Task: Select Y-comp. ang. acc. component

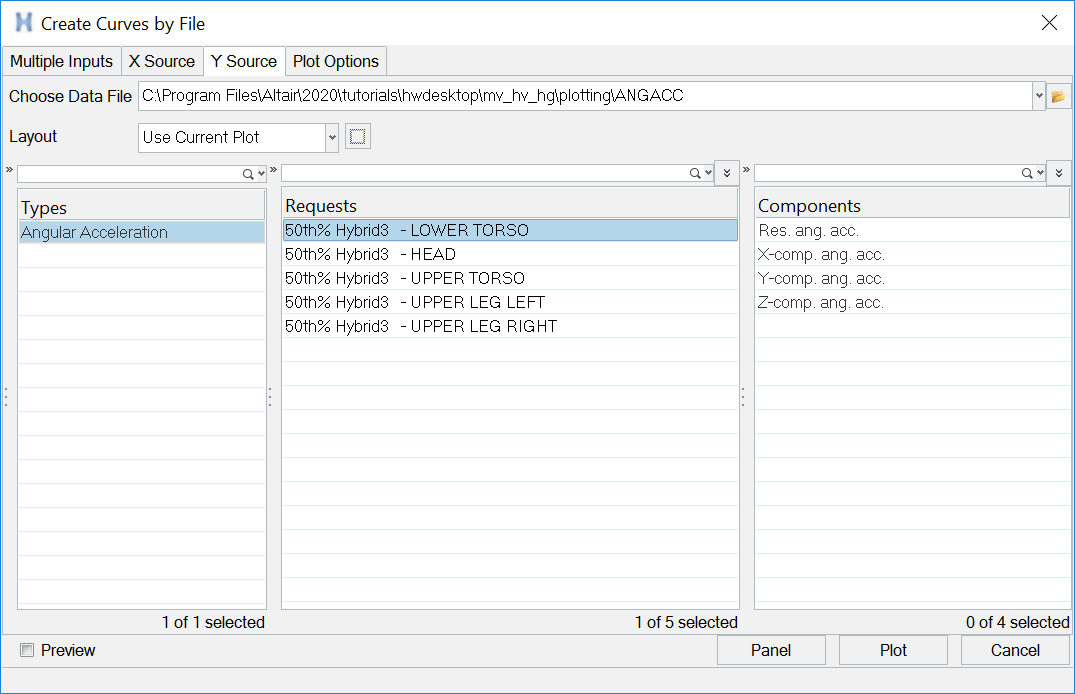Action: click(913, 278)
